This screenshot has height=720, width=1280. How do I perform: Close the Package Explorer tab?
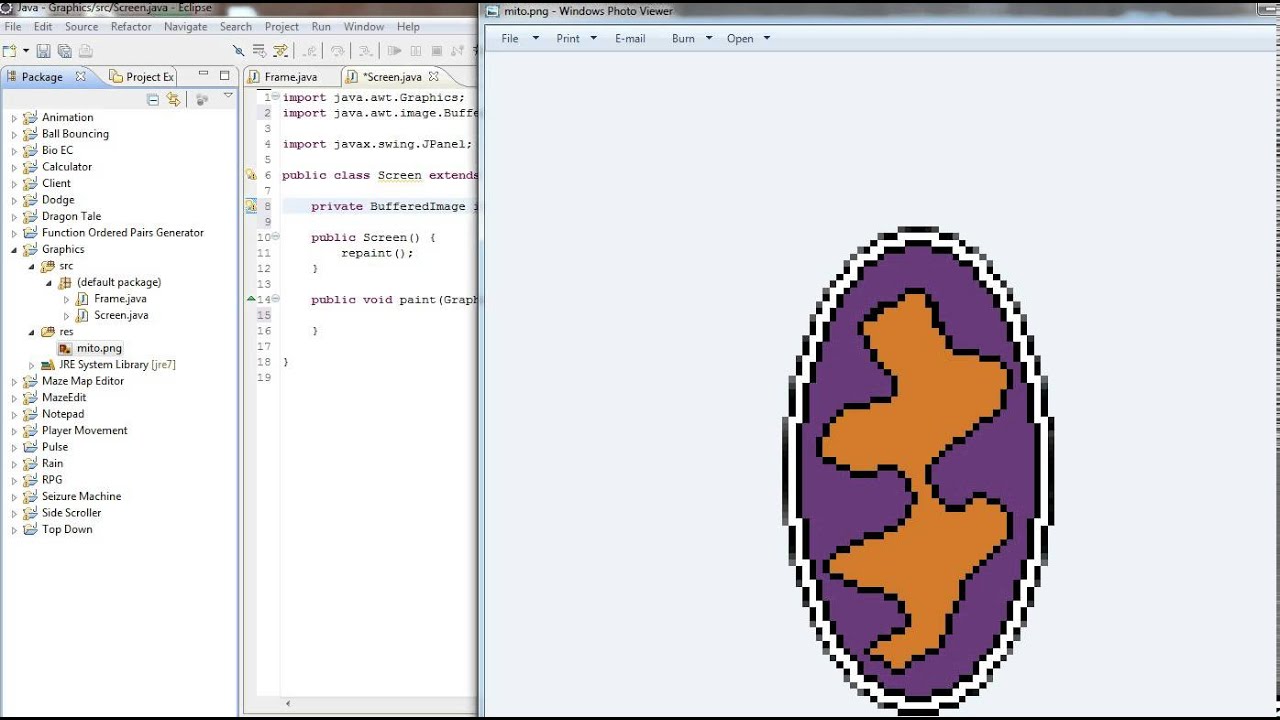click(x=81, y=77)
